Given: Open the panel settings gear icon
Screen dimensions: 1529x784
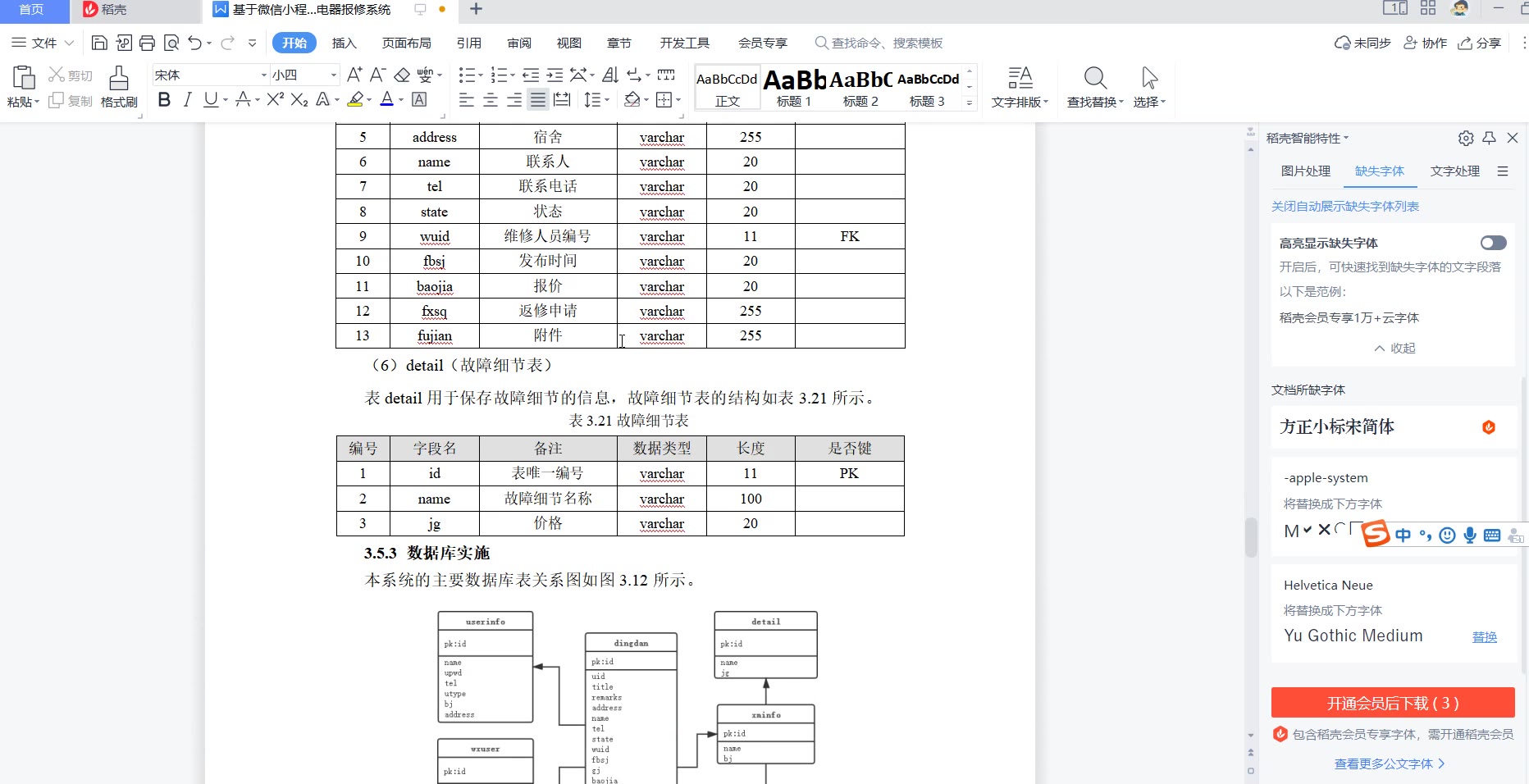Looking at the screenshot, I should click(1466, 138).
